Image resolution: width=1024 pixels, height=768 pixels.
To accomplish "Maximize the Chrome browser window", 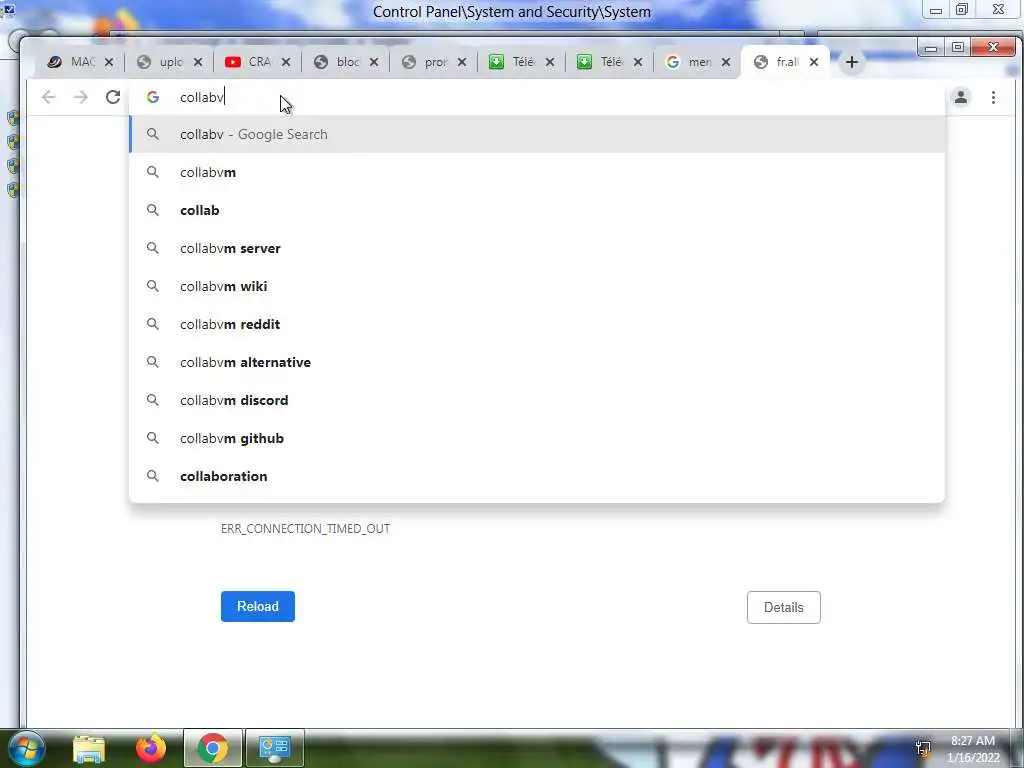I will click(x=957, y=48).
